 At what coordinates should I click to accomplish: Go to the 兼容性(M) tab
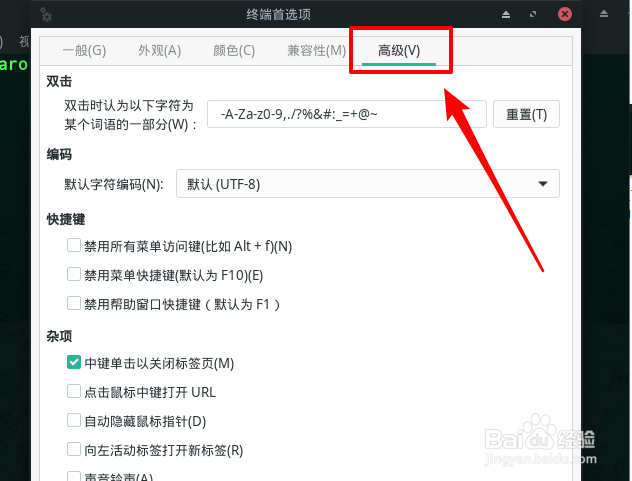(x=316, y=51)
